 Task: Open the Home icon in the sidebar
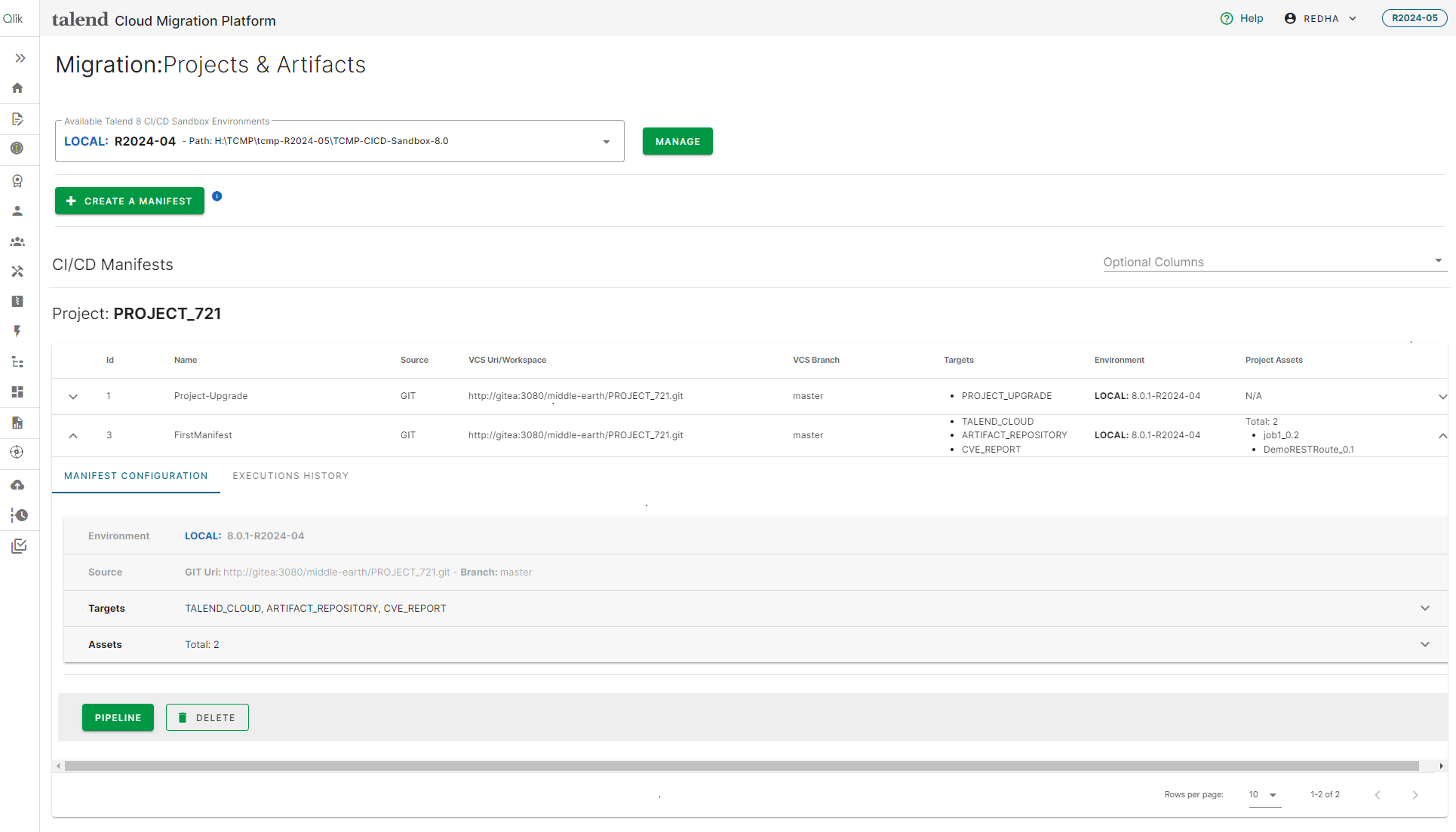pyautogui.click(x=17, y=88)
